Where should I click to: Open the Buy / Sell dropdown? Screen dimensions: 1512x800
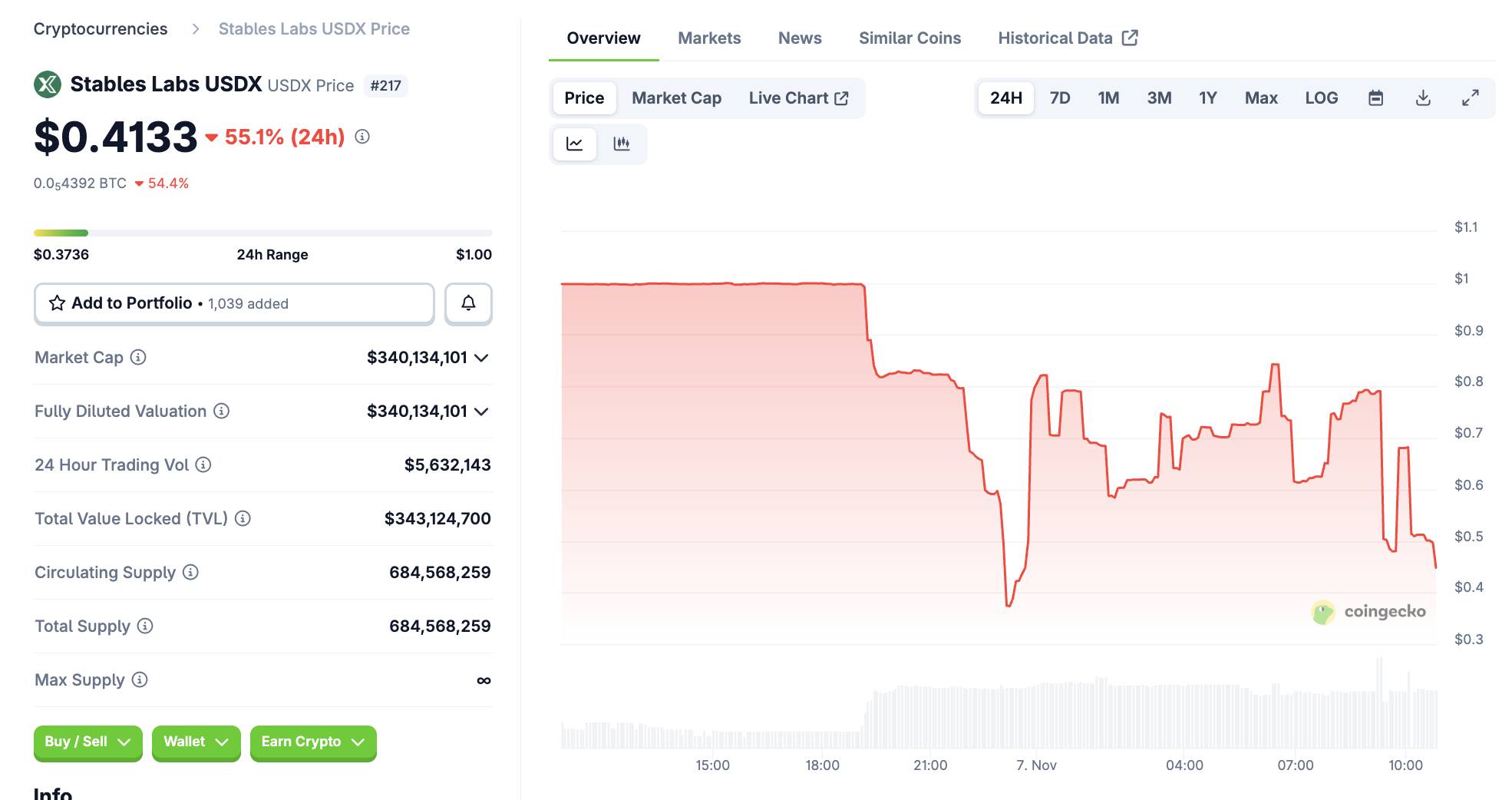click(87, 742)
